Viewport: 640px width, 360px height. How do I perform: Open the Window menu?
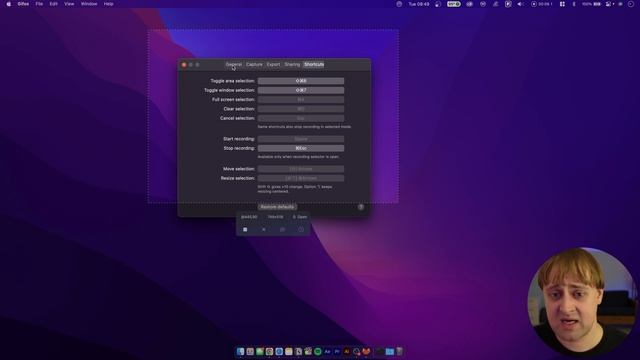tap(89, 4)
